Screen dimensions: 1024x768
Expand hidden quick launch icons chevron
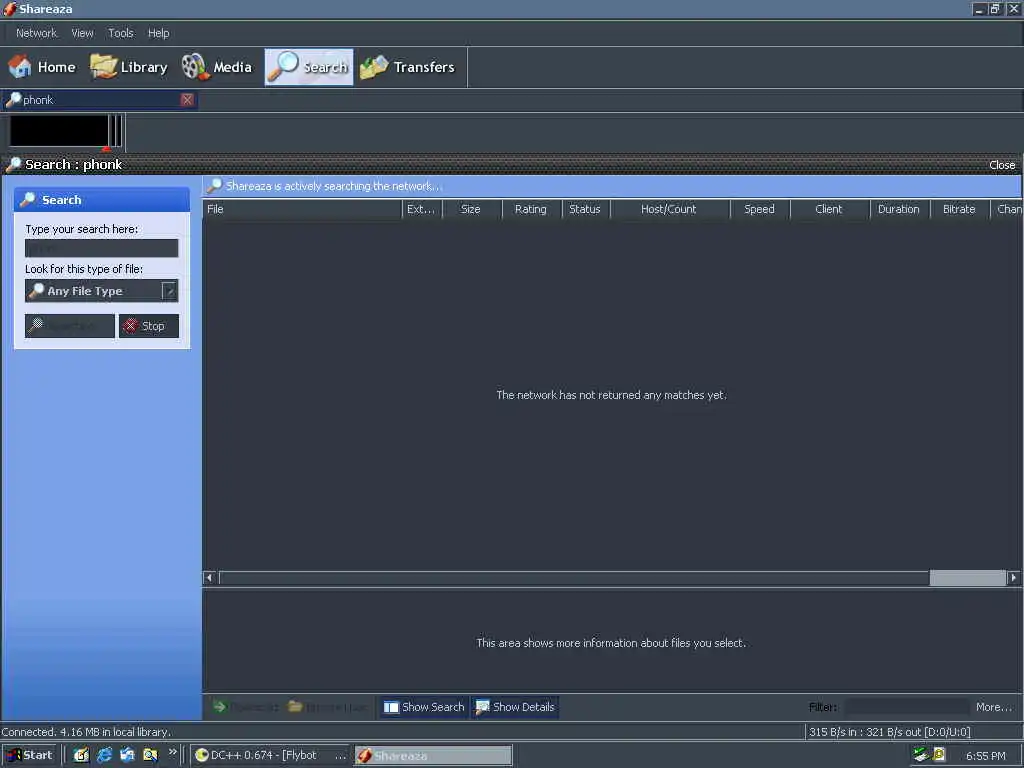coord(172,752)
